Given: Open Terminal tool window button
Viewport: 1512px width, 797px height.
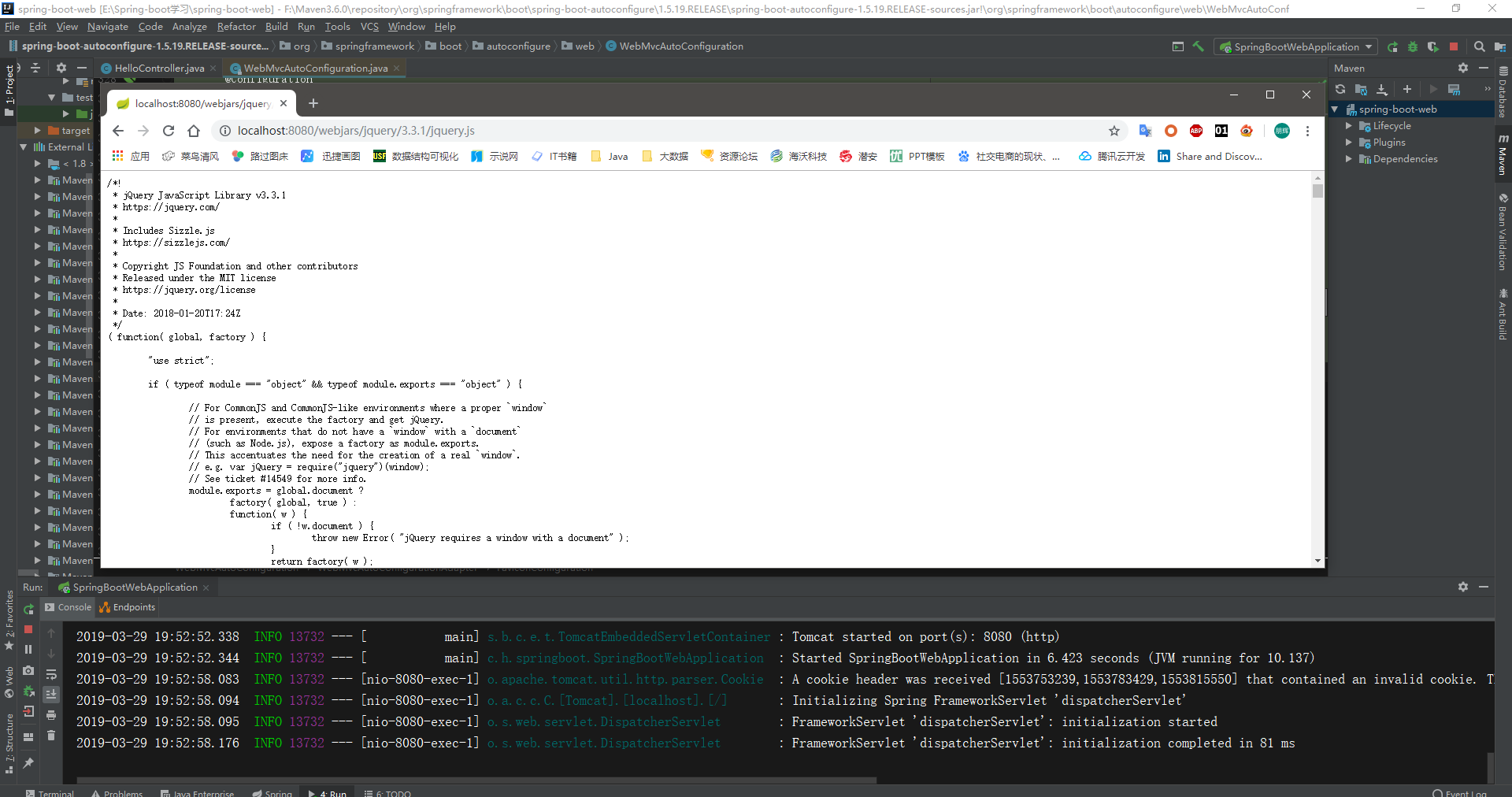Looking at the screenshot, I should coord(49,792).
